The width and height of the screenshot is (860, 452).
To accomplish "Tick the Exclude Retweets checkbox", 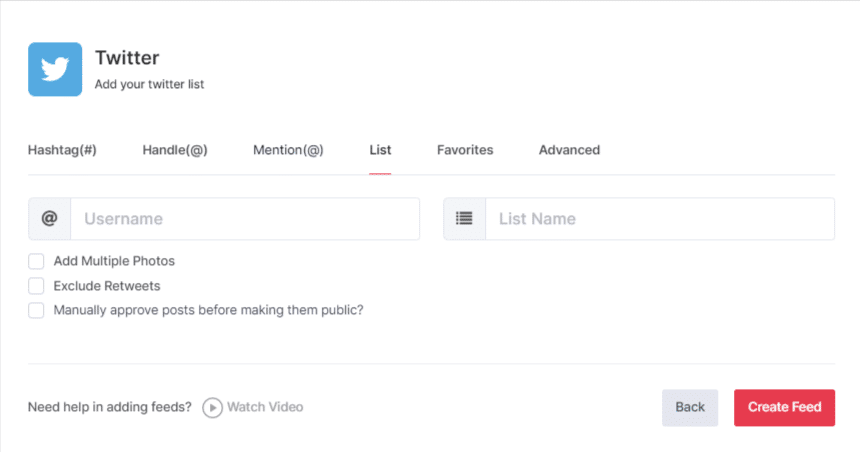I will (36, 286).
